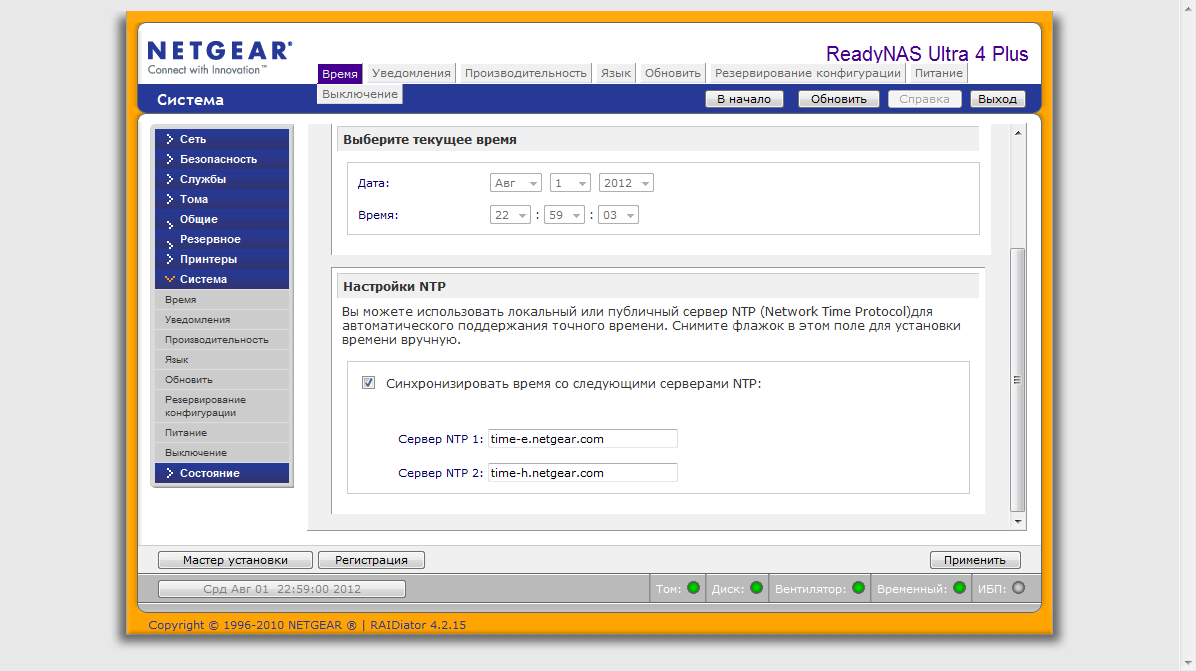Click the content panel vertical scrollbar thumb

(x=1018, y=380)
